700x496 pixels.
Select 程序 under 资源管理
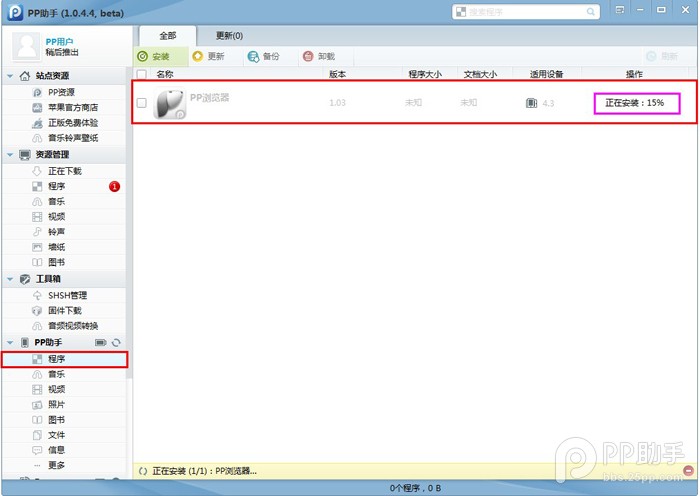pyautogui.click(x=64, y=186)
